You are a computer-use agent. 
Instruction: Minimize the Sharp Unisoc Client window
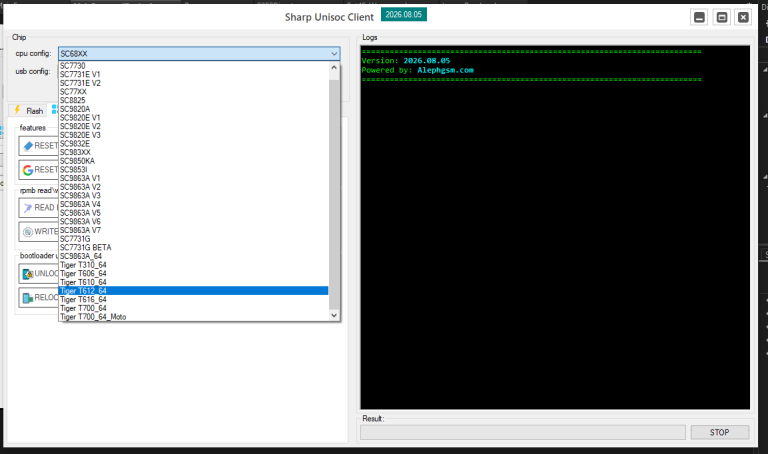coord(699,18)
